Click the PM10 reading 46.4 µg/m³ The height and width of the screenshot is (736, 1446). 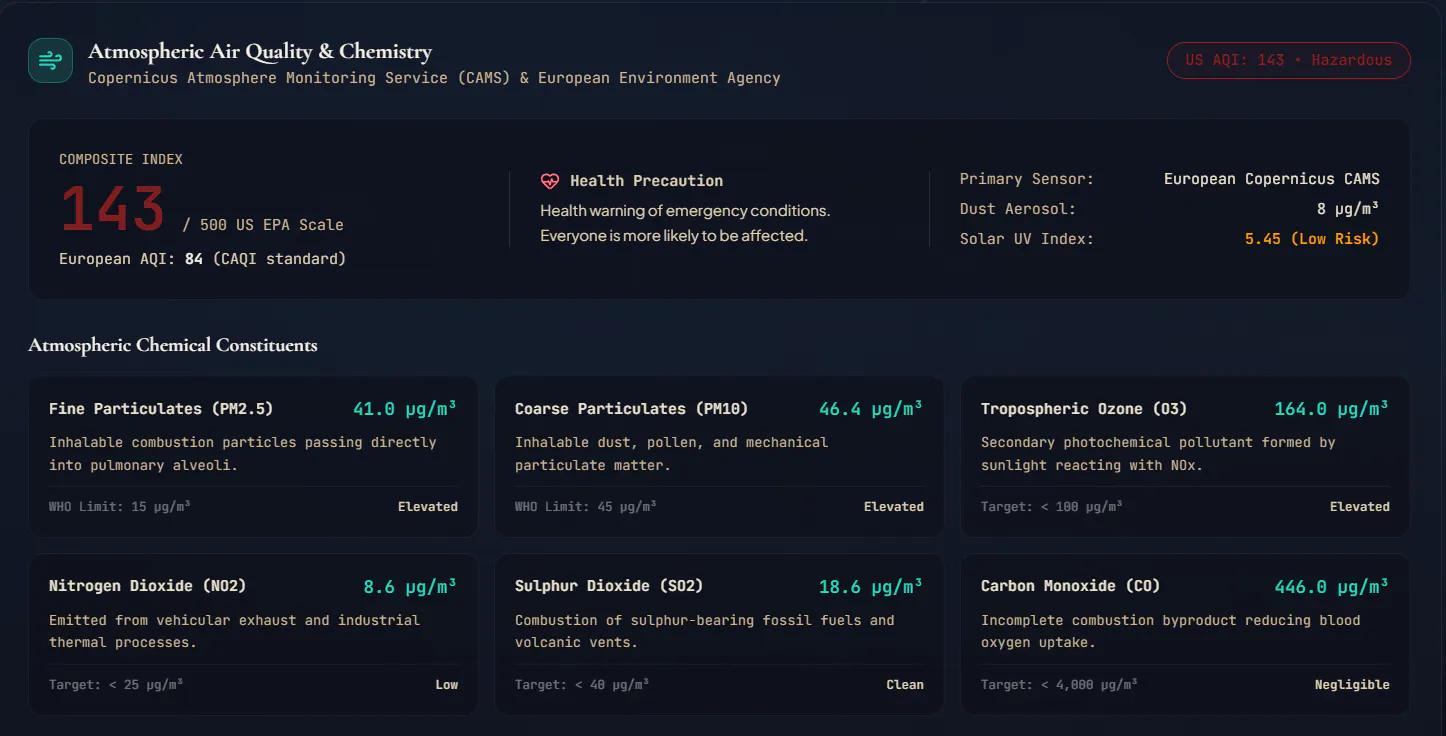(871, 409)
